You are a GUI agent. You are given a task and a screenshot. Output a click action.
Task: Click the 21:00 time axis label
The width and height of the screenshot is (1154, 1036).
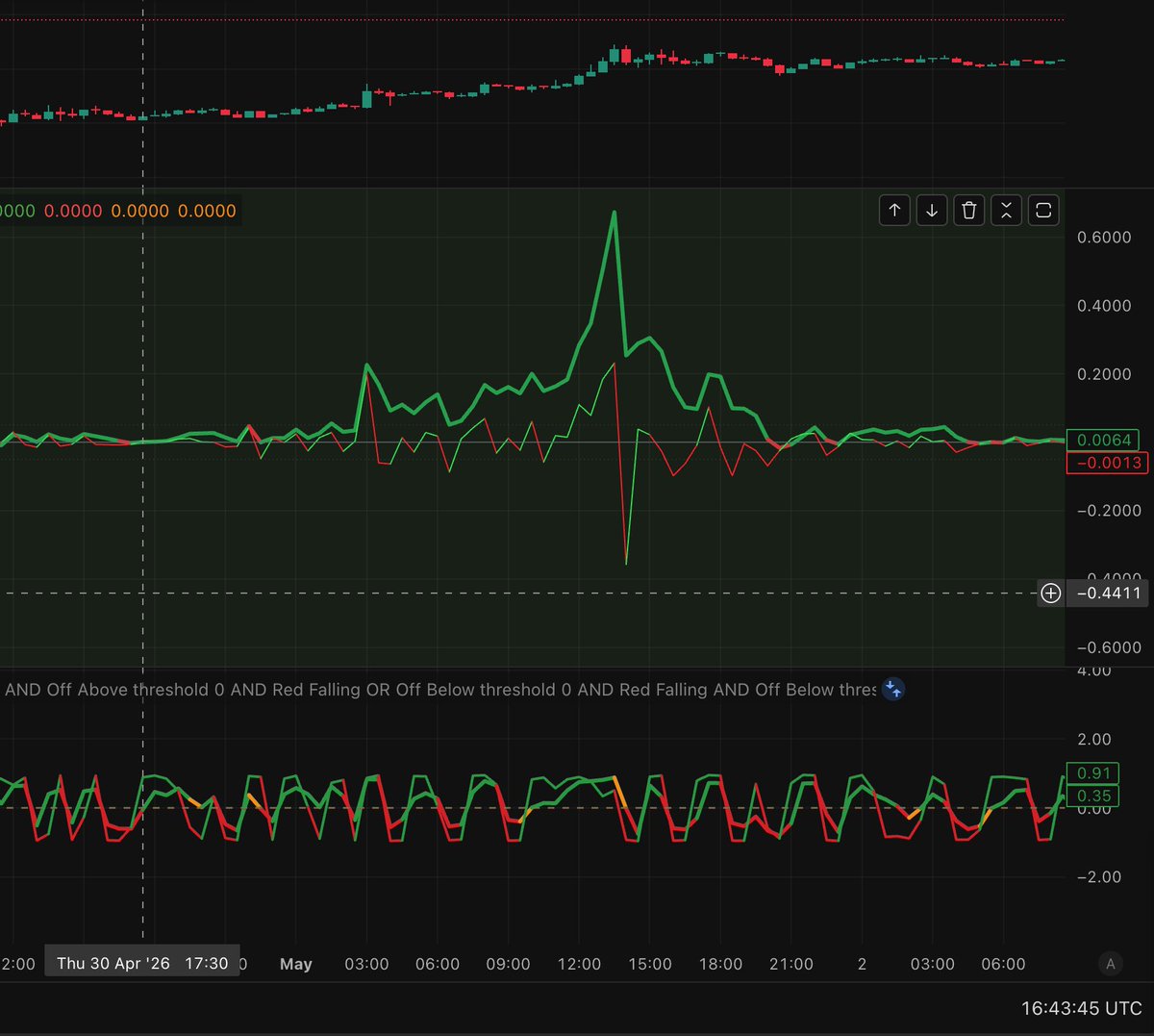coord(791,964)
